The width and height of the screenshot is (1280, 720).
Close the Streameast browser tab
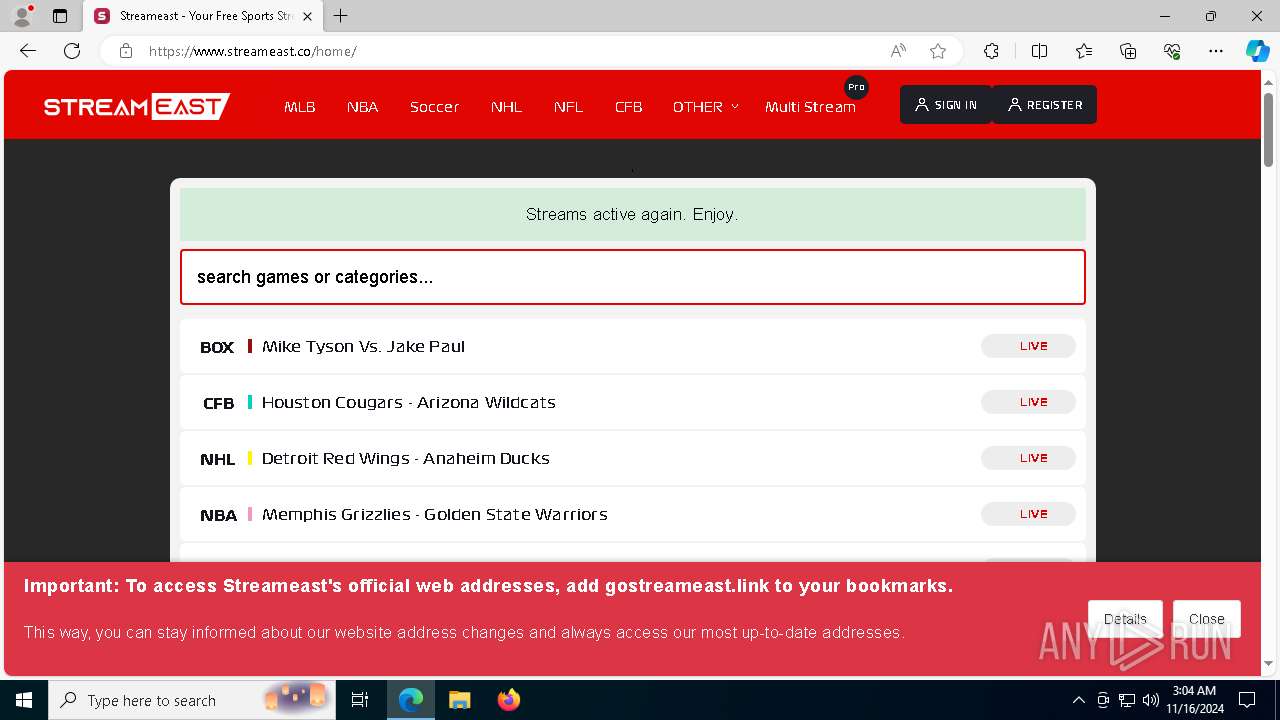307,16
